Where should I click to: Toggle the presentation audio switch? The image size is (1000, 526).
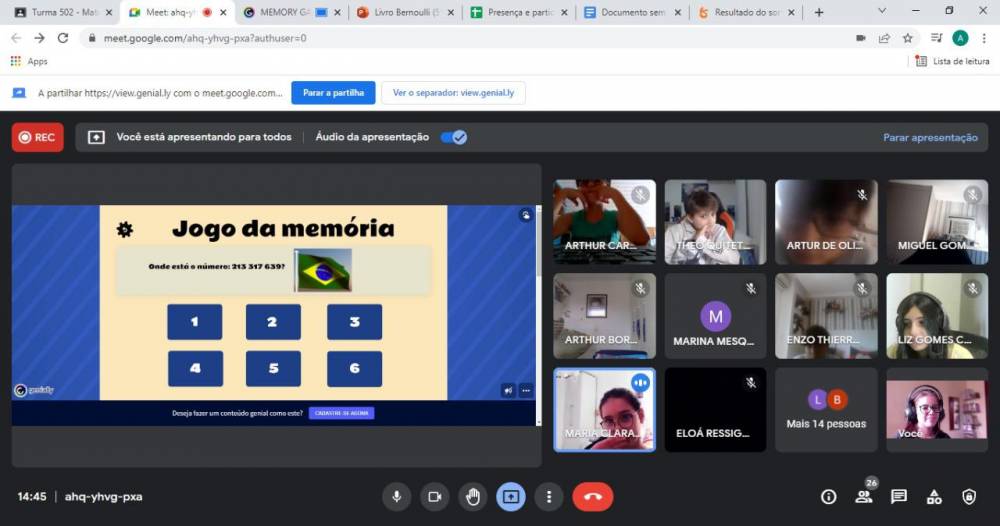tap(454, 137)
